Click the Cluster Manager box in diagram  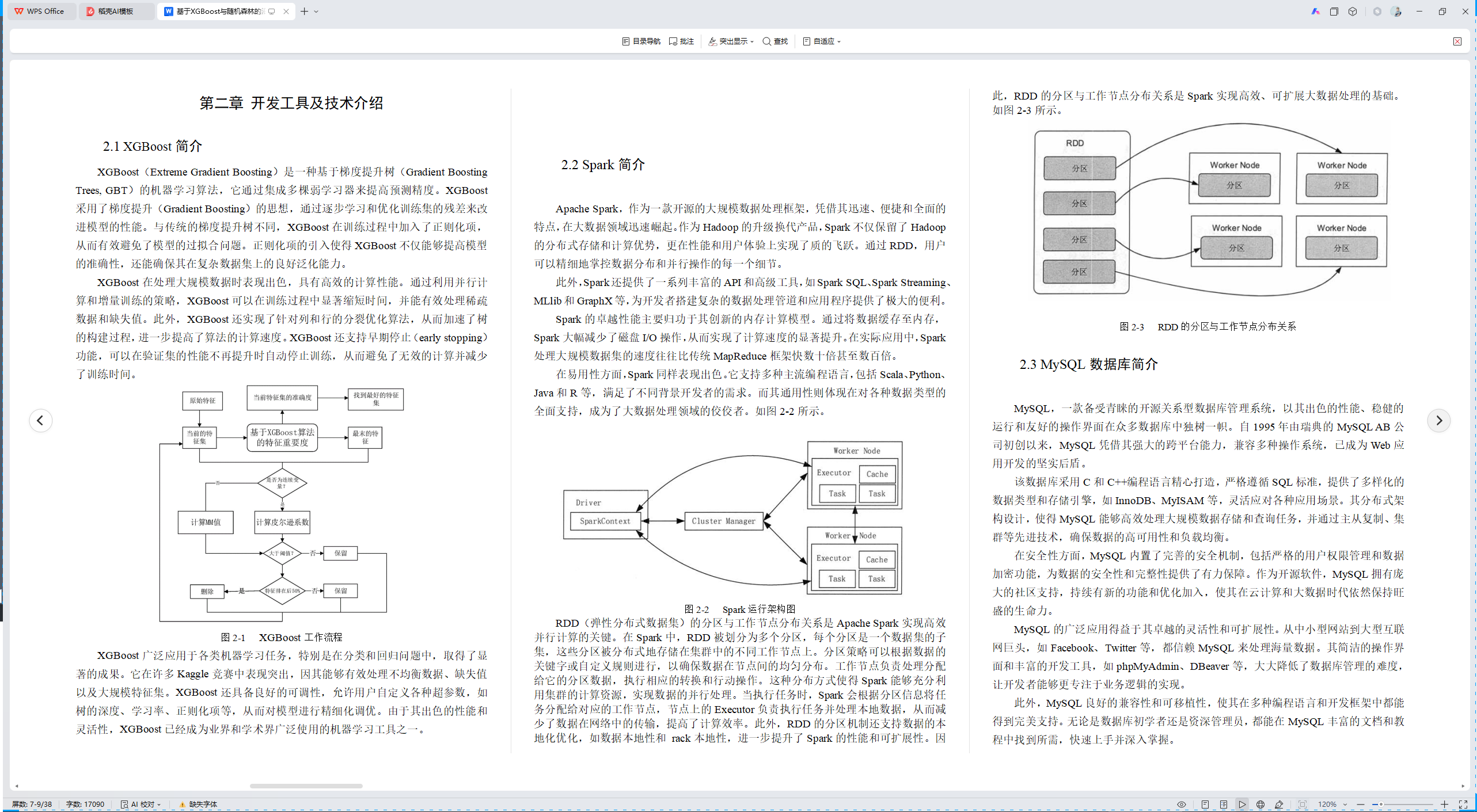pyautogui.click(x=723, y=521)
